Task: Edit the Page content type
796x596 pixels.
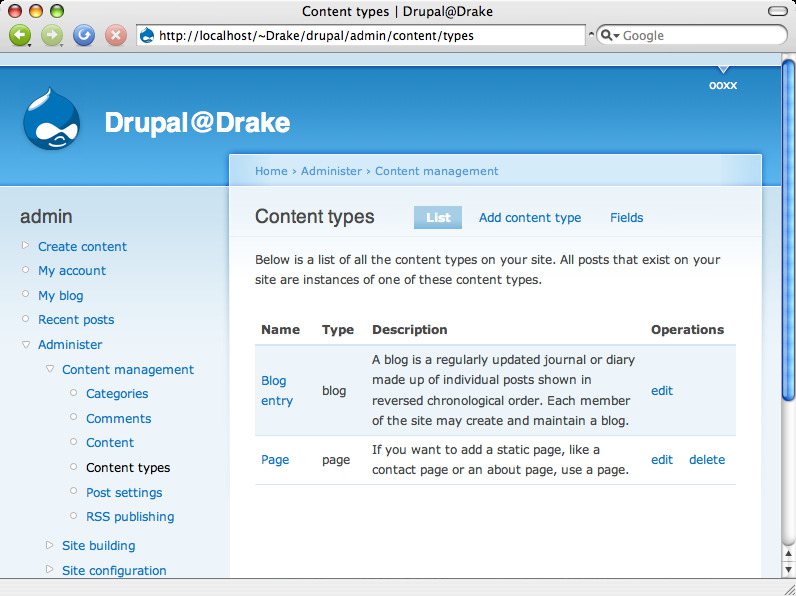Action: coord(662,459)
